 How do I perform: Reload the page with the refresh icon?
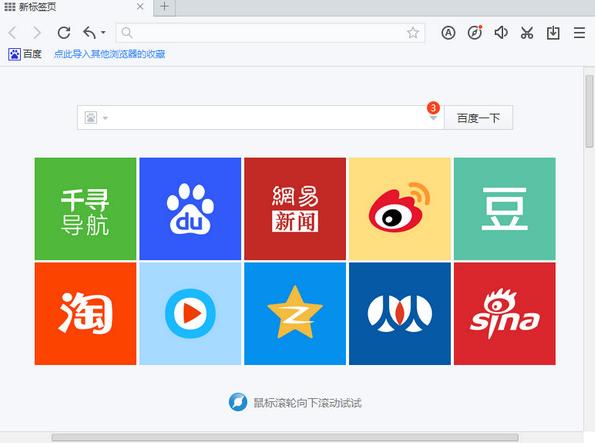(64, 33)
